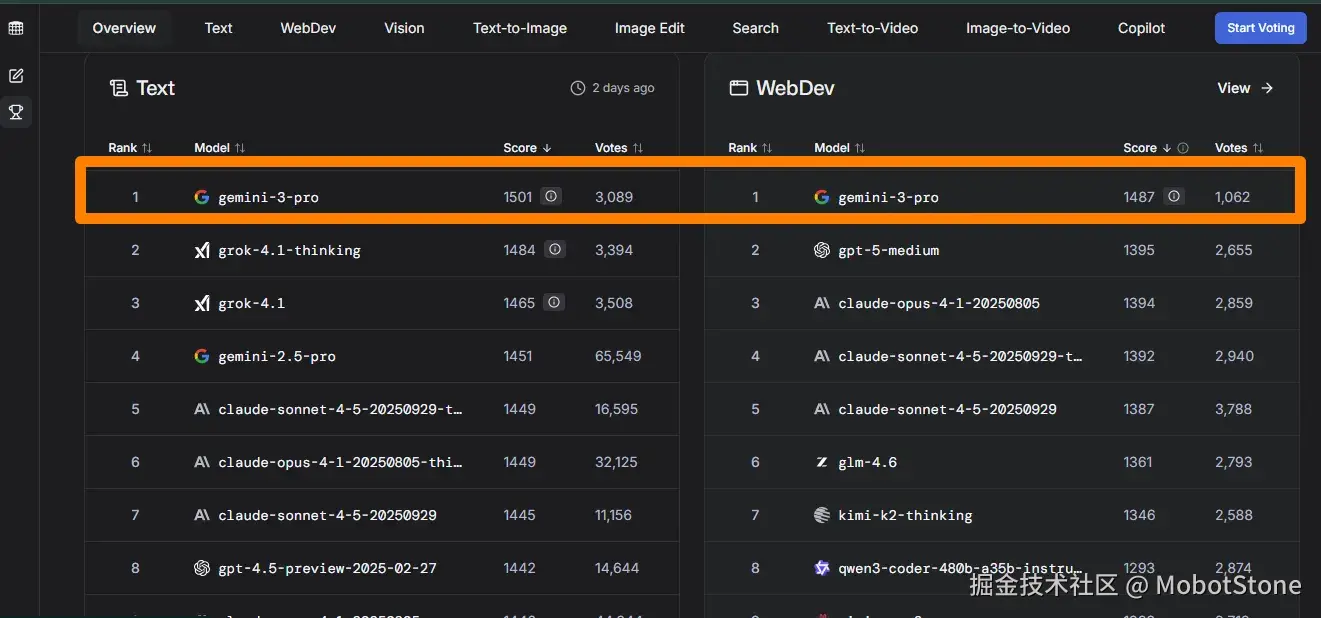Click Anthropic logo beside claude-opus-4-1-20250805

pos(822,303)
